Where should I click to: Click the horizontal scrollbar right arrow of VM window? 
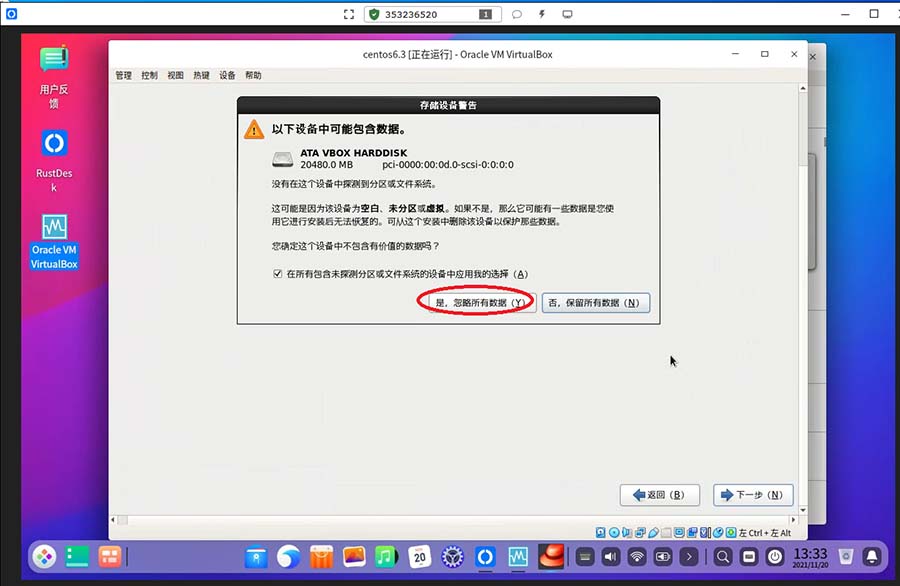(793, 519)
